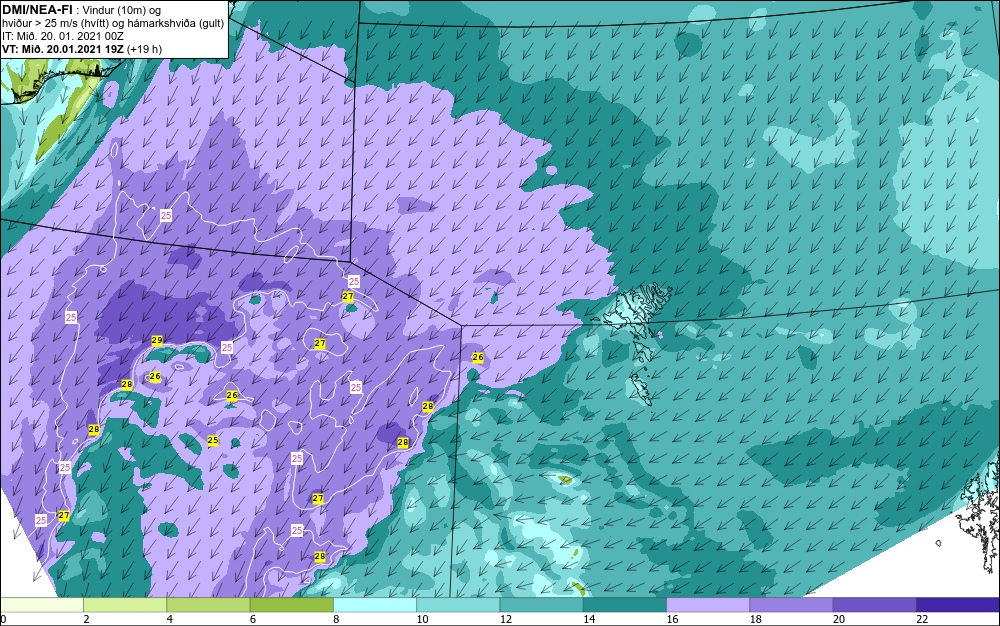Select the medium purple 18–20 m/s legend swatch
This screenshot has width=1000, height=626.
tap(791, 604)
